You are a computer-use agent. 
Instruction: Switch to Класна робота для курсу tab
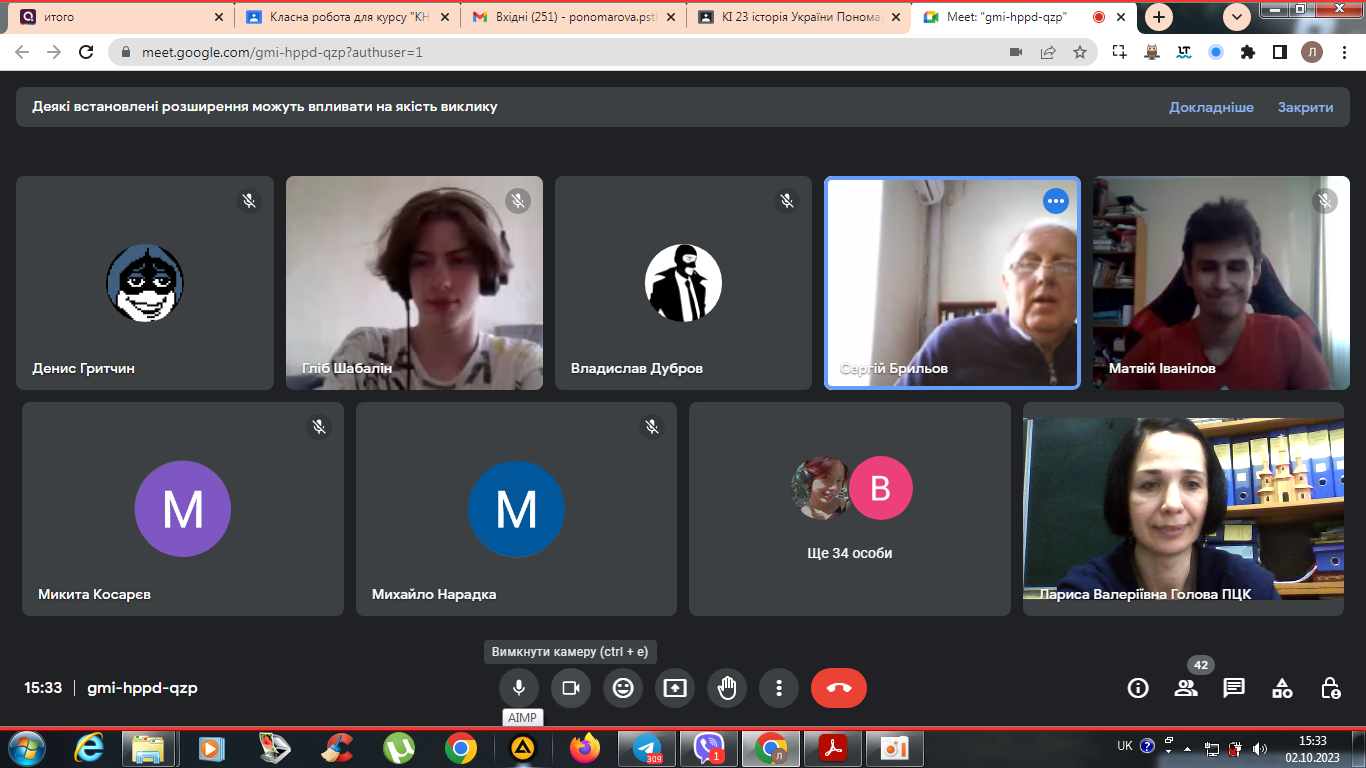[340, 17]
